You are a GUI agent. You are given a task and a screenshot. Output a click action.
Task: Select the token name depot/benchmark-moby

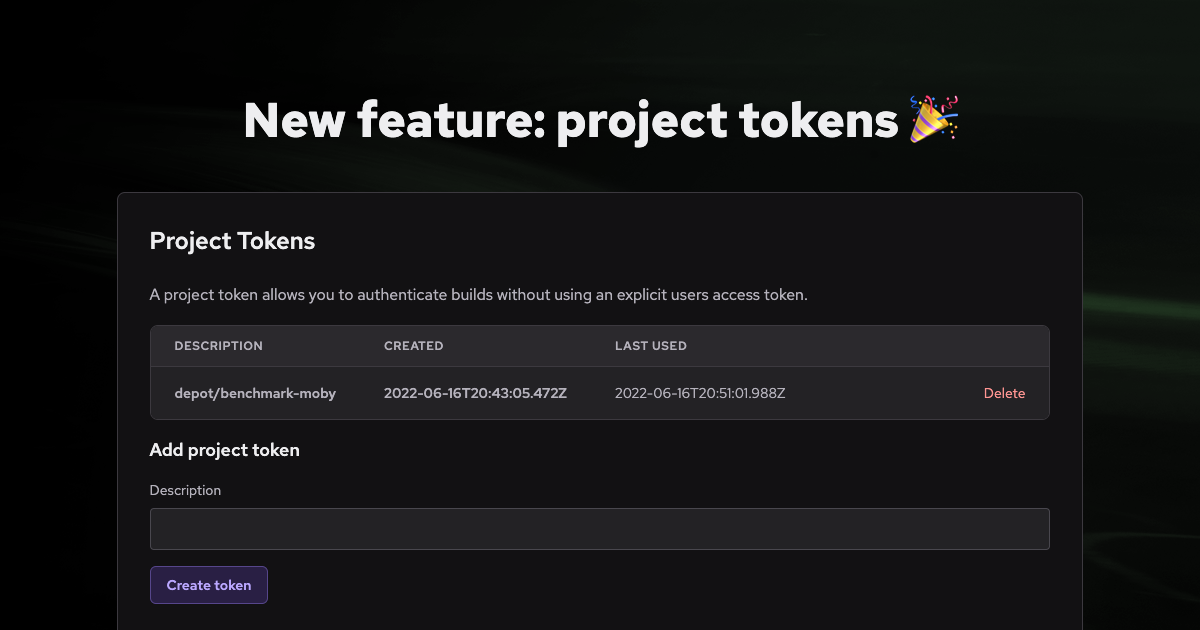[x=255, y=393]
